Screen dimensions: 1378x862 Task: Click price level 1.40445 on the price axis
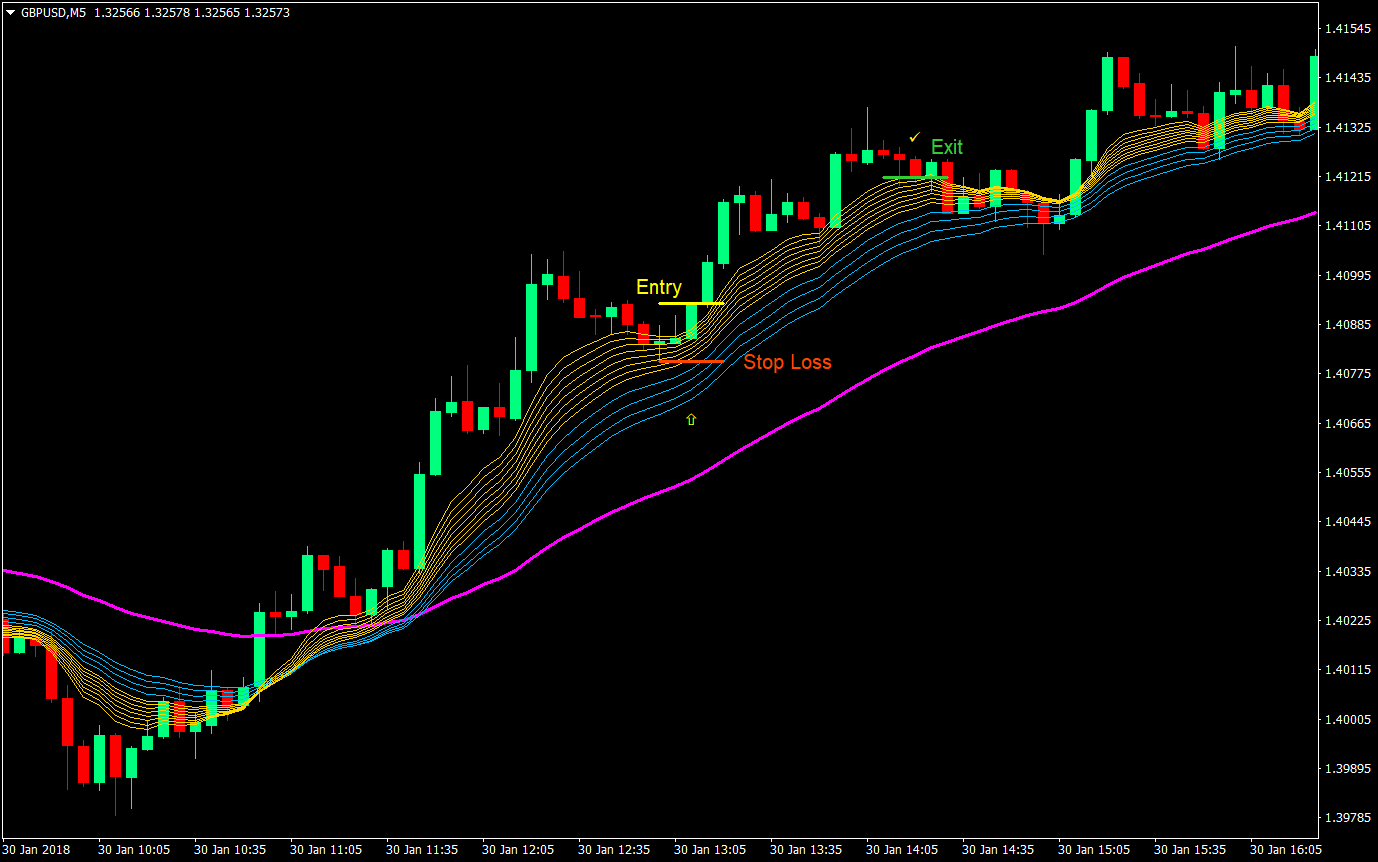click(1347, 522)
